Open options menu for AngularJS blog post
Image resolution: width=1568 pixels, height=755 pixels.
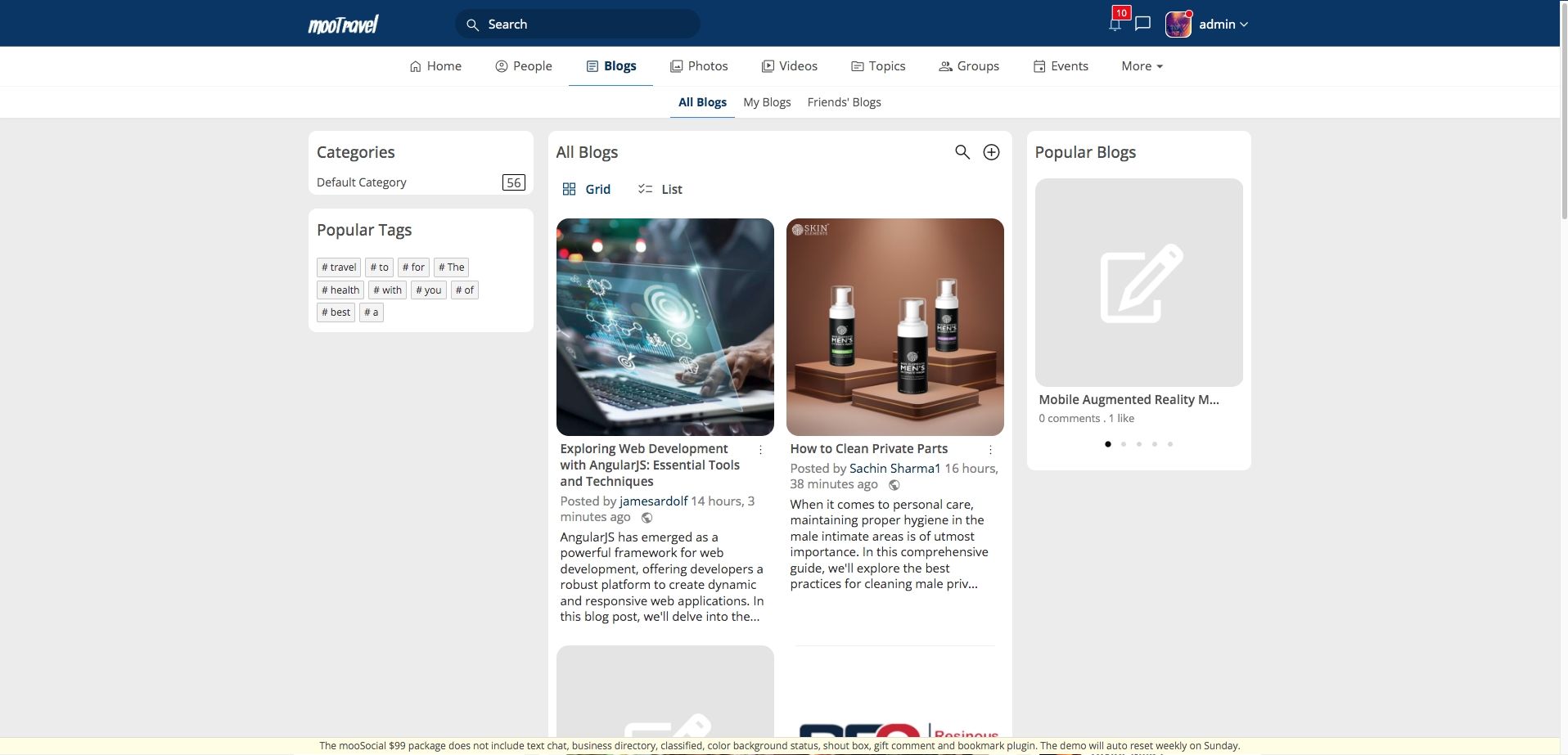tap(760, 450)
